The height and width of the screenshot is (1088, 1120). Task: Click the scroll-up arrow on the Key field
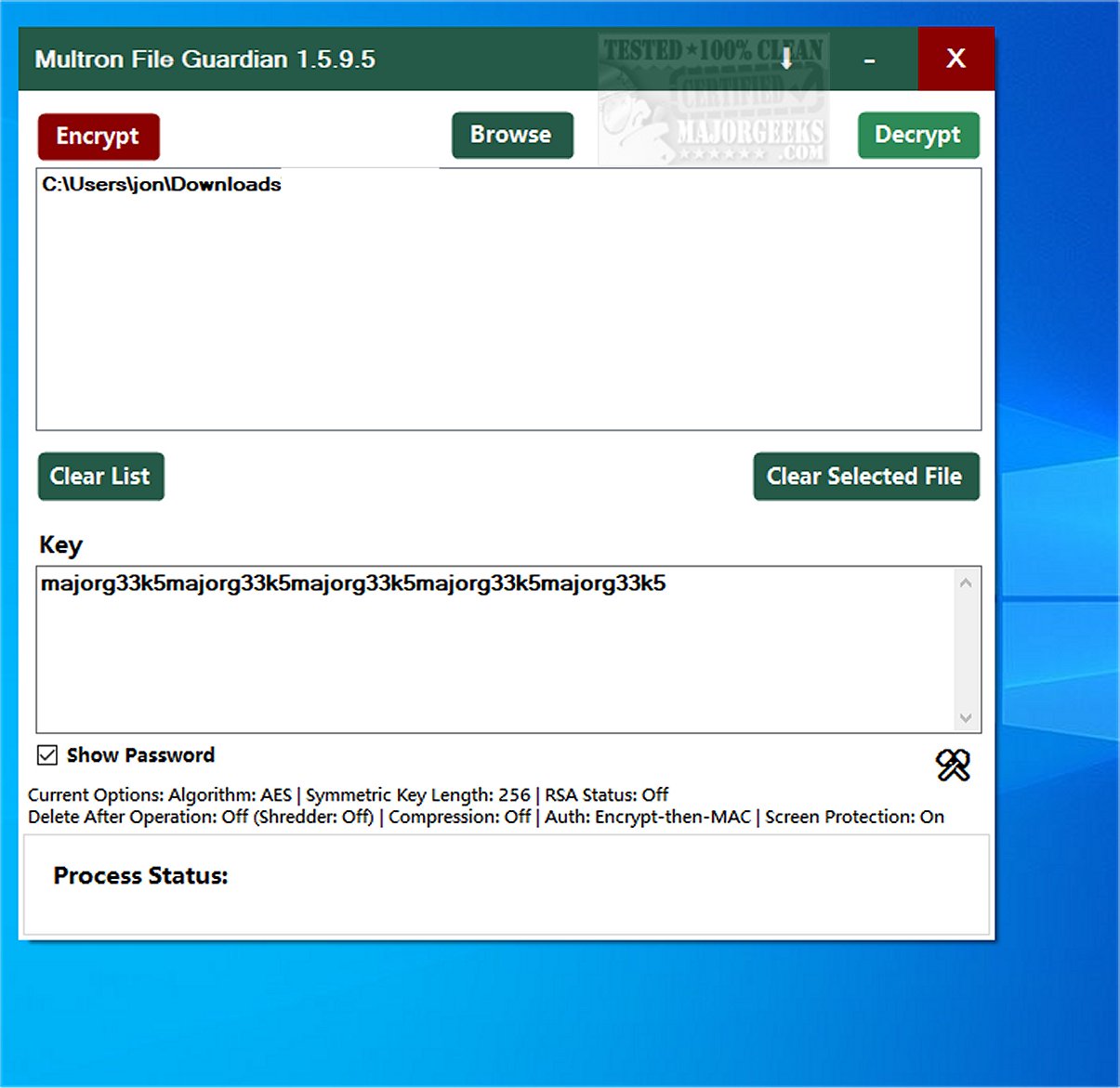tap(967, 582)
